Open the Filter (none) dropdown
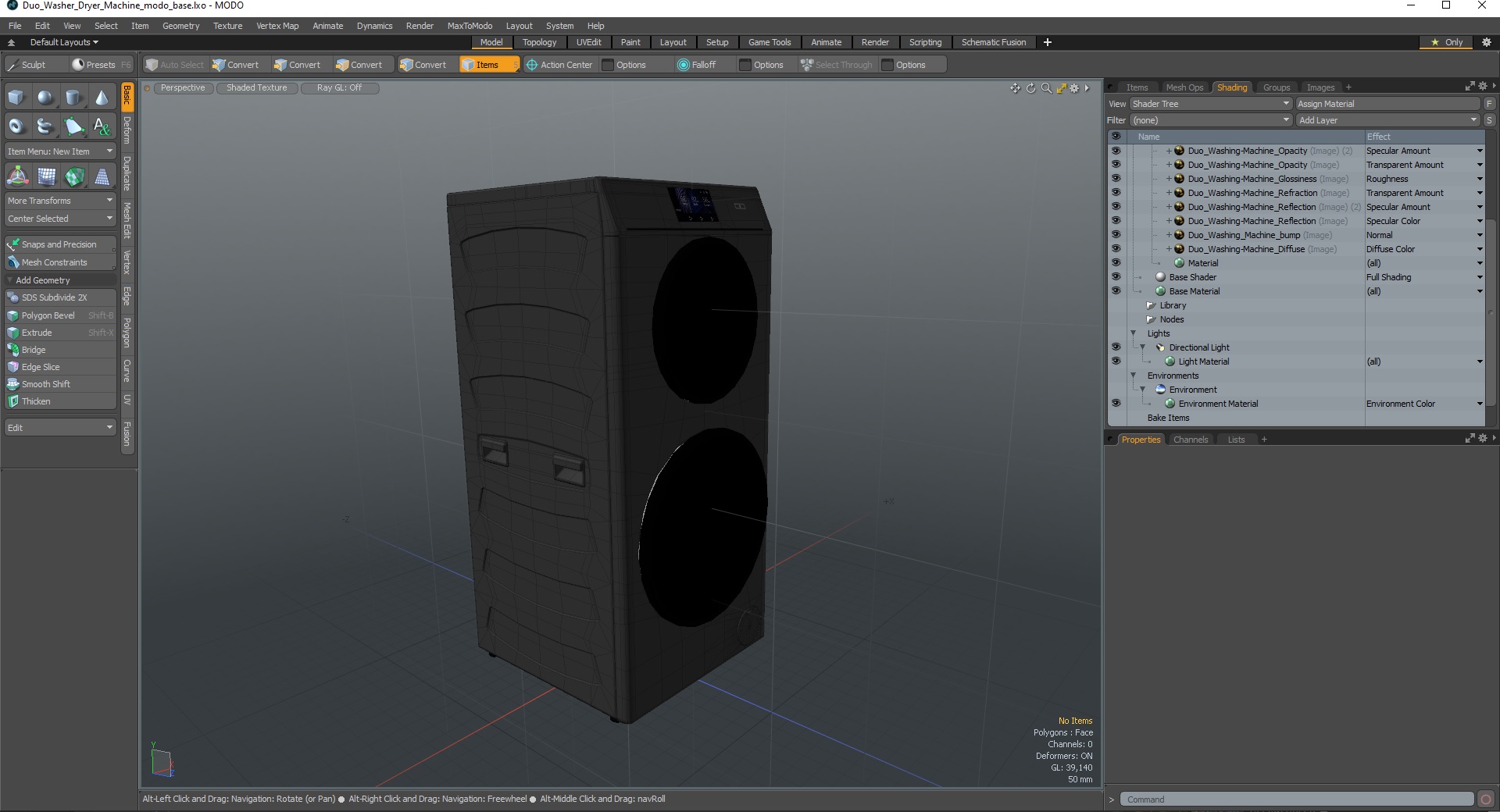The height and width of the screenshot is (812, 1500). pos(1211,120)
